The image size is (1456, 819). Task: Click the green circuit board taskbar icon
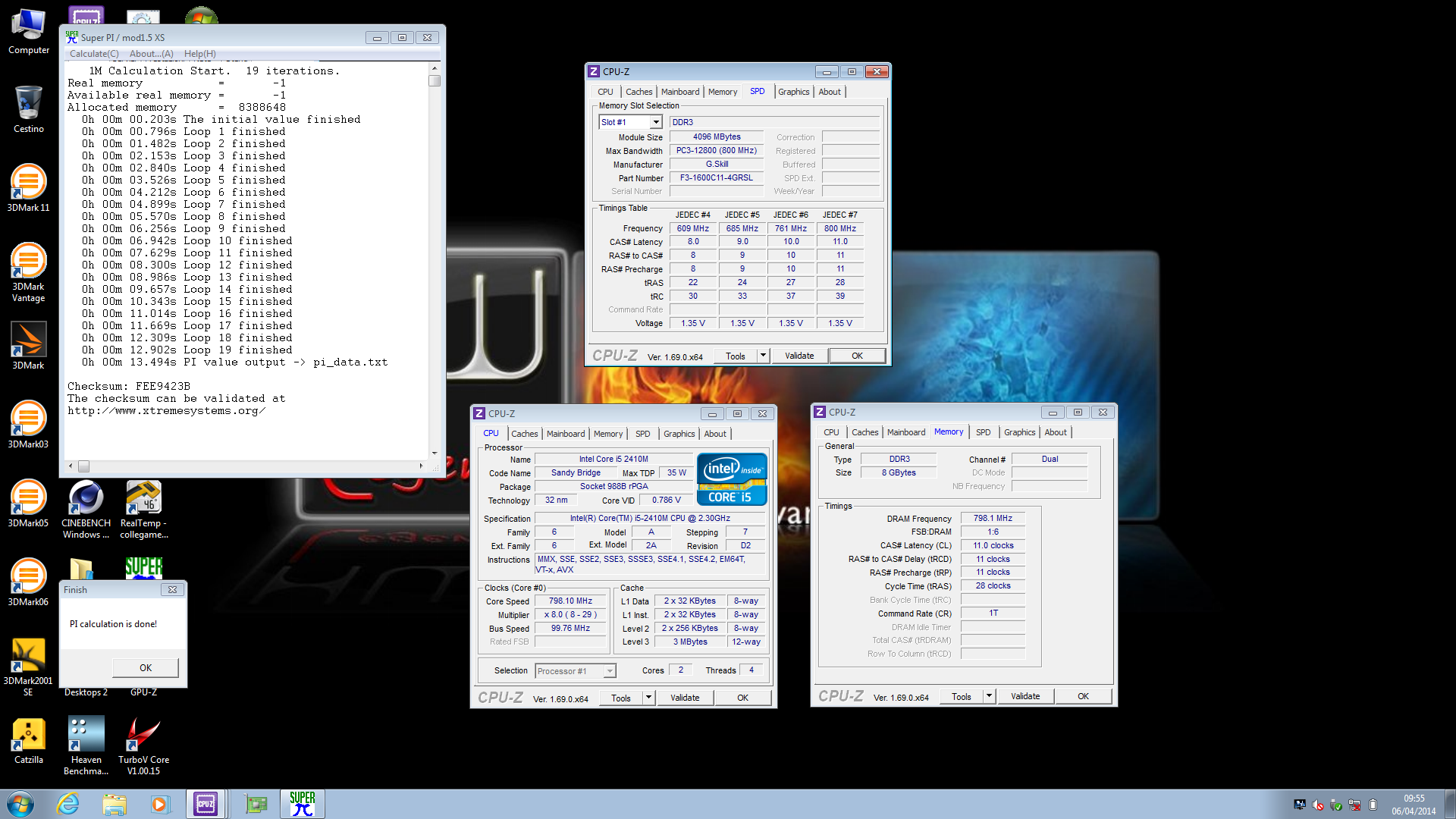(256, 804)
